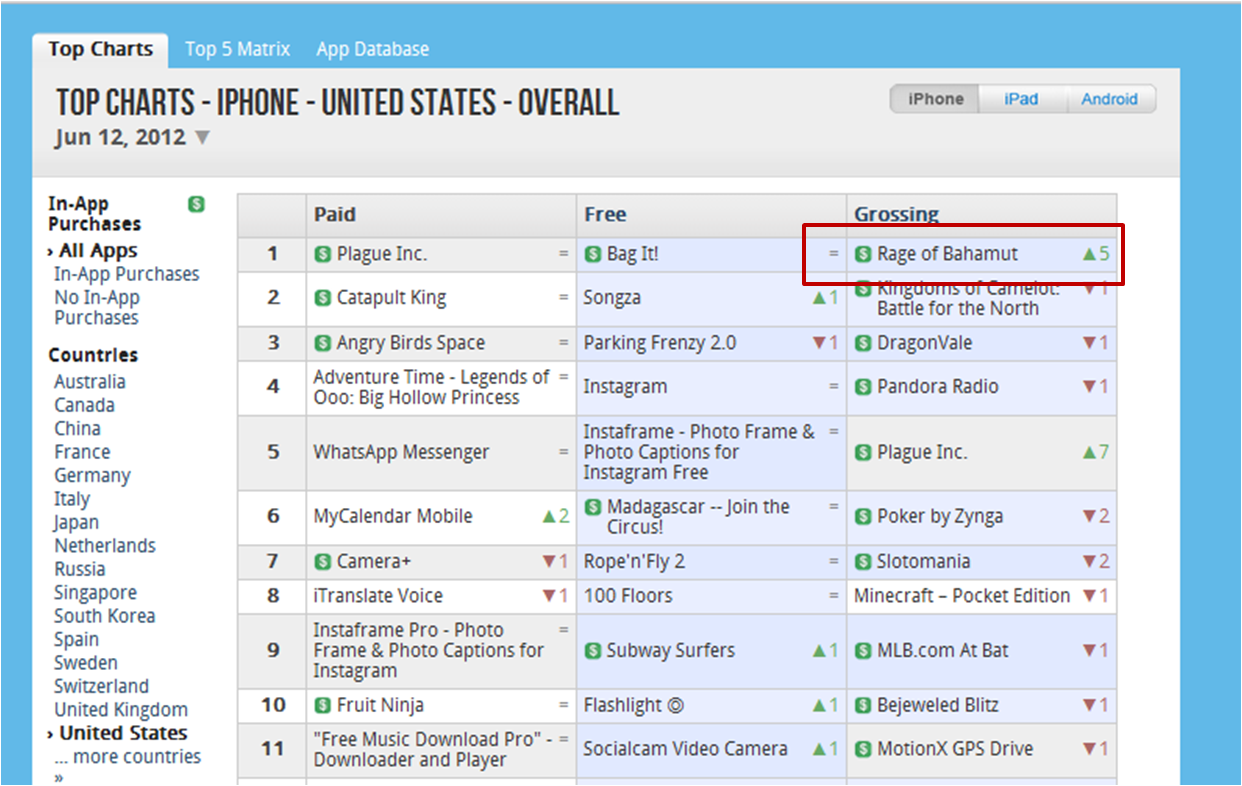
Task: Click the green up arrow beside MyCalendar Mobile
Action: [548, 517]
